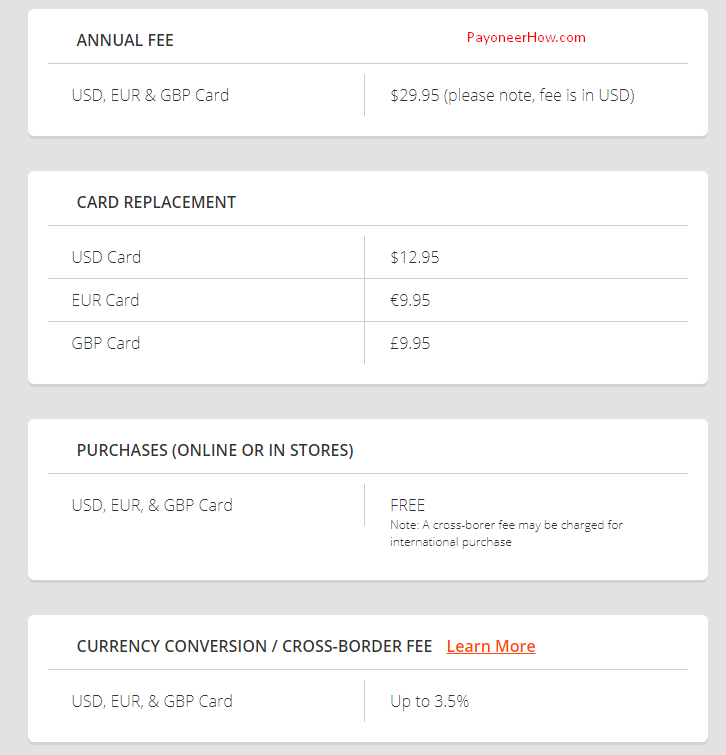This screenshot has width=726, height=755.
Task: Click USD, EUR & GBP Card under Annual Fee
Action: [150, 96]
